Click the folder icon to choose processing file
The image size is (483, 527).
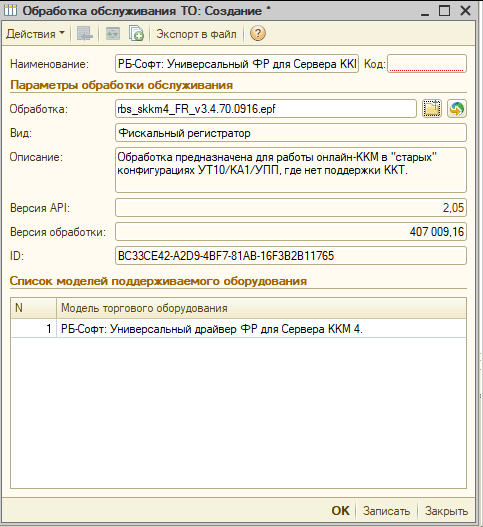432,109
